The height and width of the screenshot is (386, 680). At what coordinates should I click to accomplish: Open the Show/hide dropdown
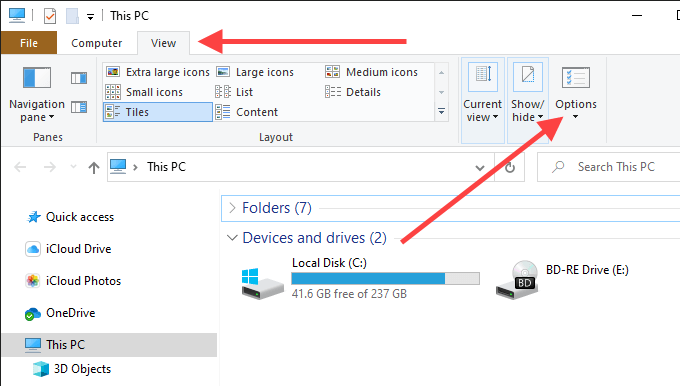click(x=528, y=100)
